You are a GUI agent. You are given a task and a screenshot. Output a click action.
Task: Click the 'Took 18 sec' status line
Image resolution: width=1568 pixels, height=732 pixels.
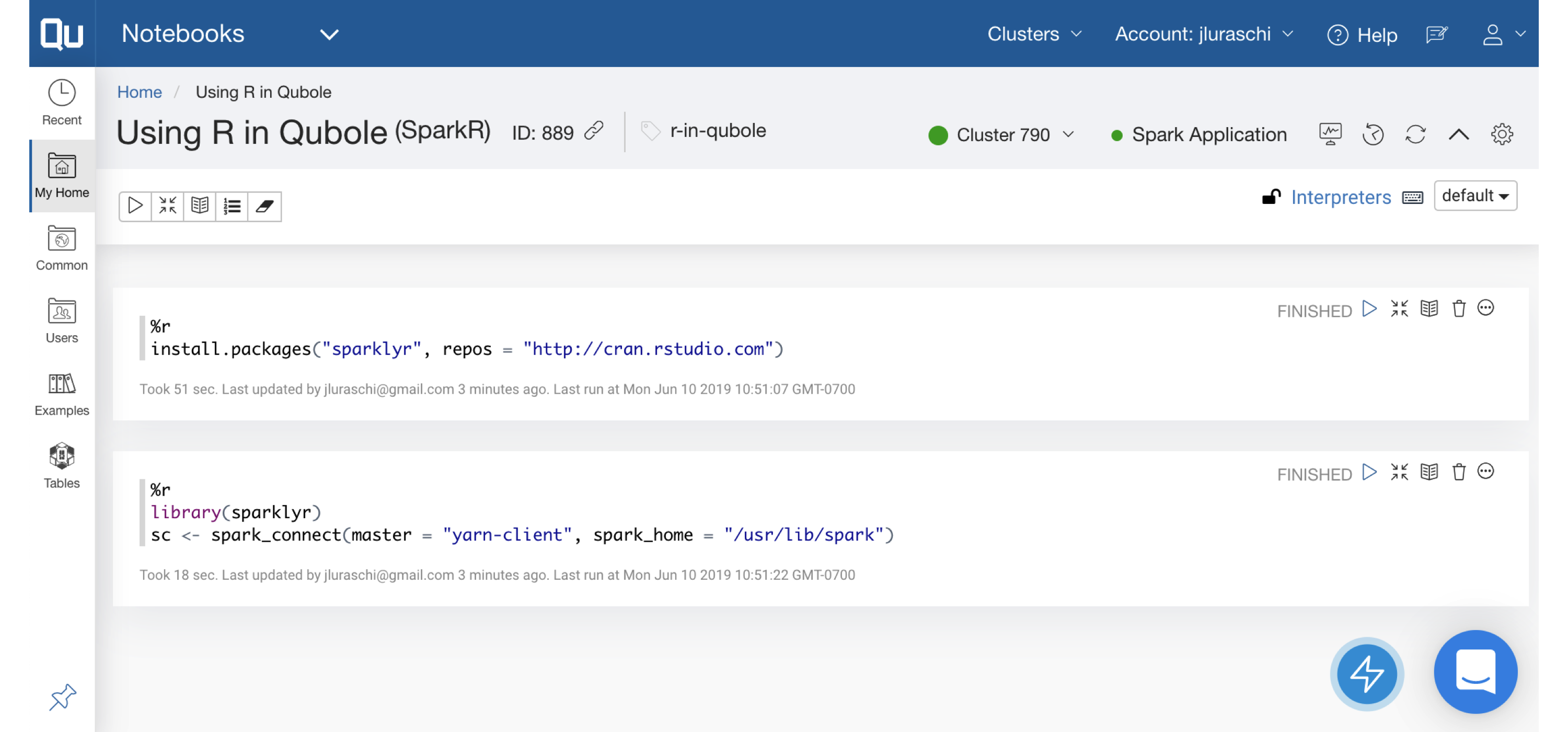pyautogui.click(x=497, y=576)
